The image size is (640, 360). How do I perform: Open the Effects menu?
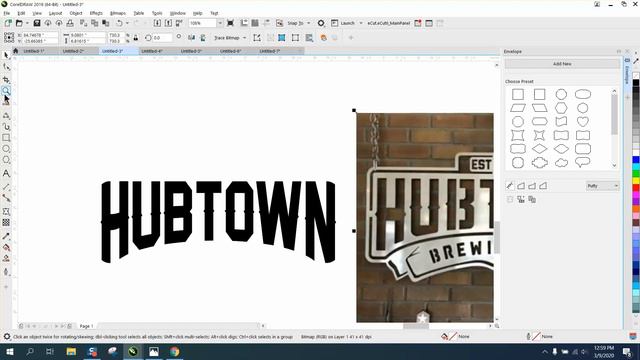click(96, 13)
